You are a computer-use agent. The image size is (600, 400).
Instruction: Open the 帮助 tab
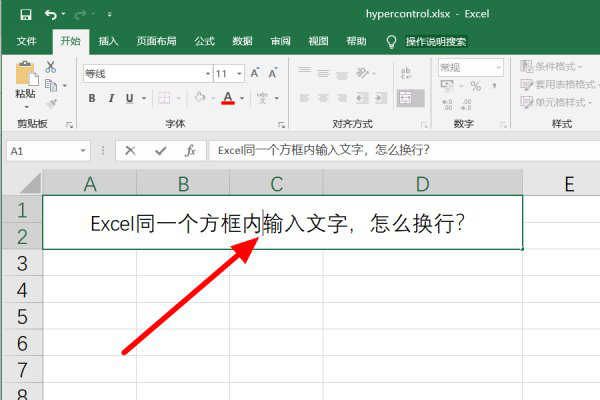356,41
